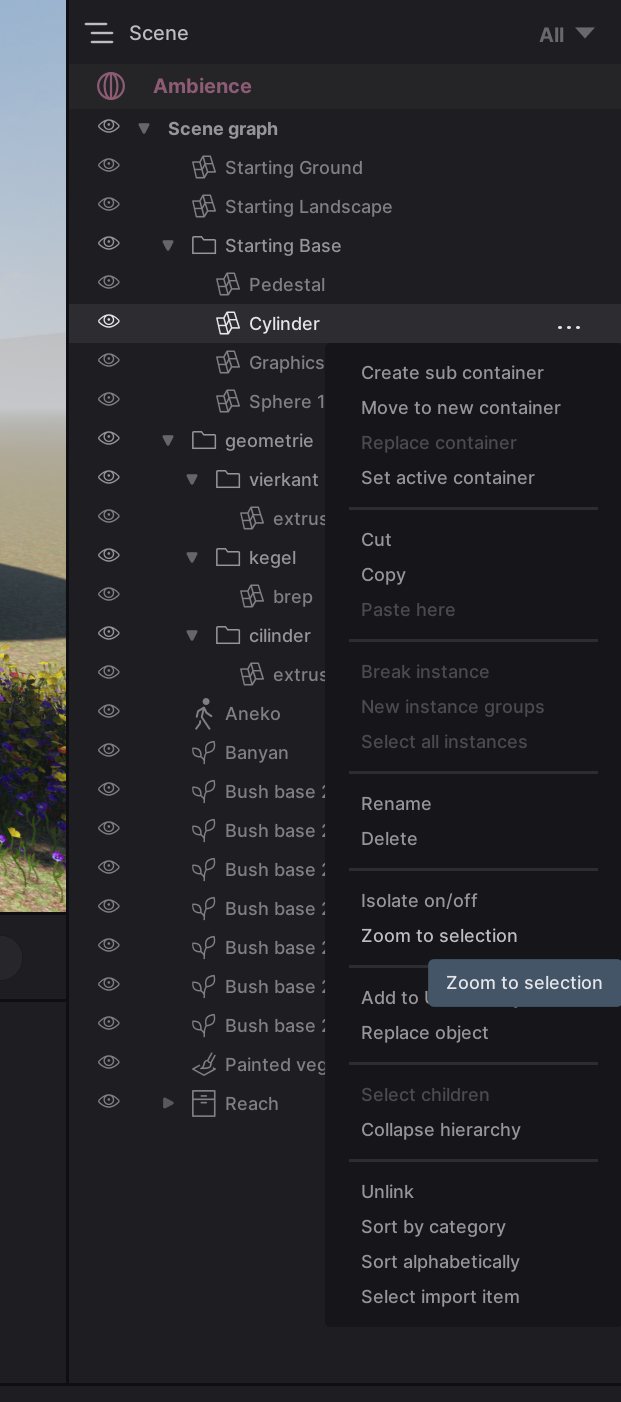Click the Aneko walking person icon
The image size is (621, 1402).
click(204, 714)
